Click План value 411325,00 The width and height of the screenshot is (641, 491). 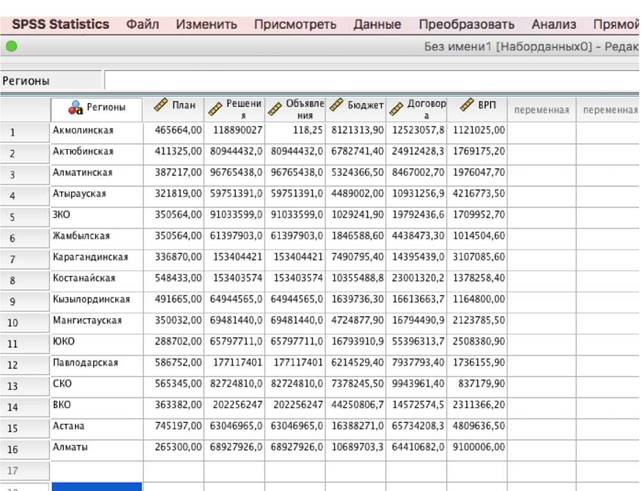[174, 152]
